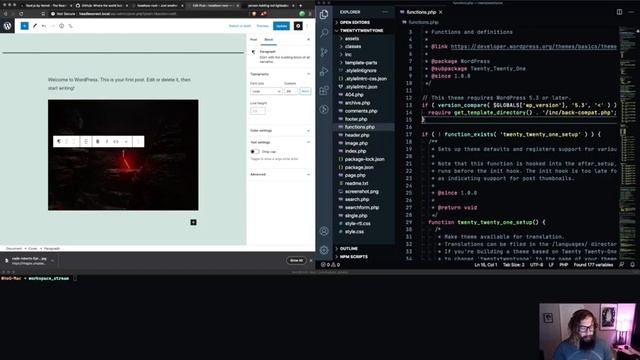
Task: Apply Italic in the block toolbar
Action: pos(107,141)
